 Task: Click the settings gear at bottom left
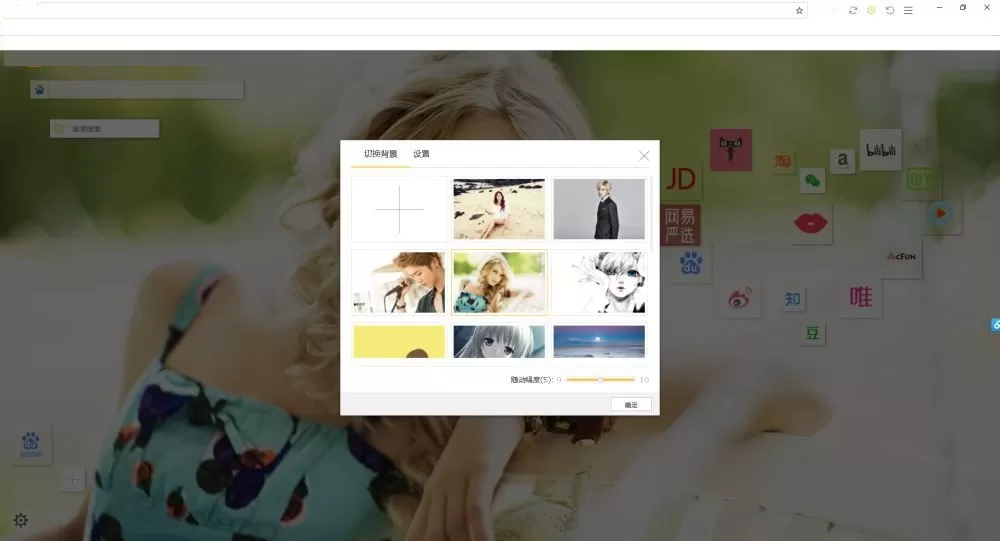click(x=20, y=520)
